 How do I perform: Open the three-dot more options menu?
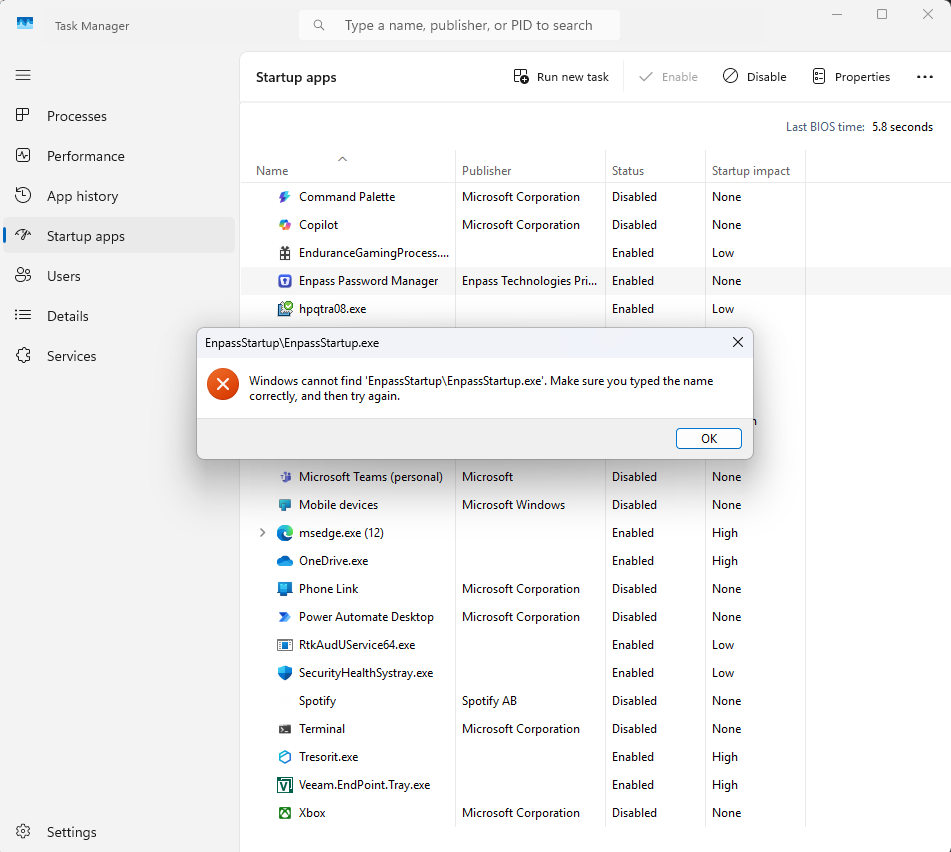pyautogui.click(x=924, y=77)
